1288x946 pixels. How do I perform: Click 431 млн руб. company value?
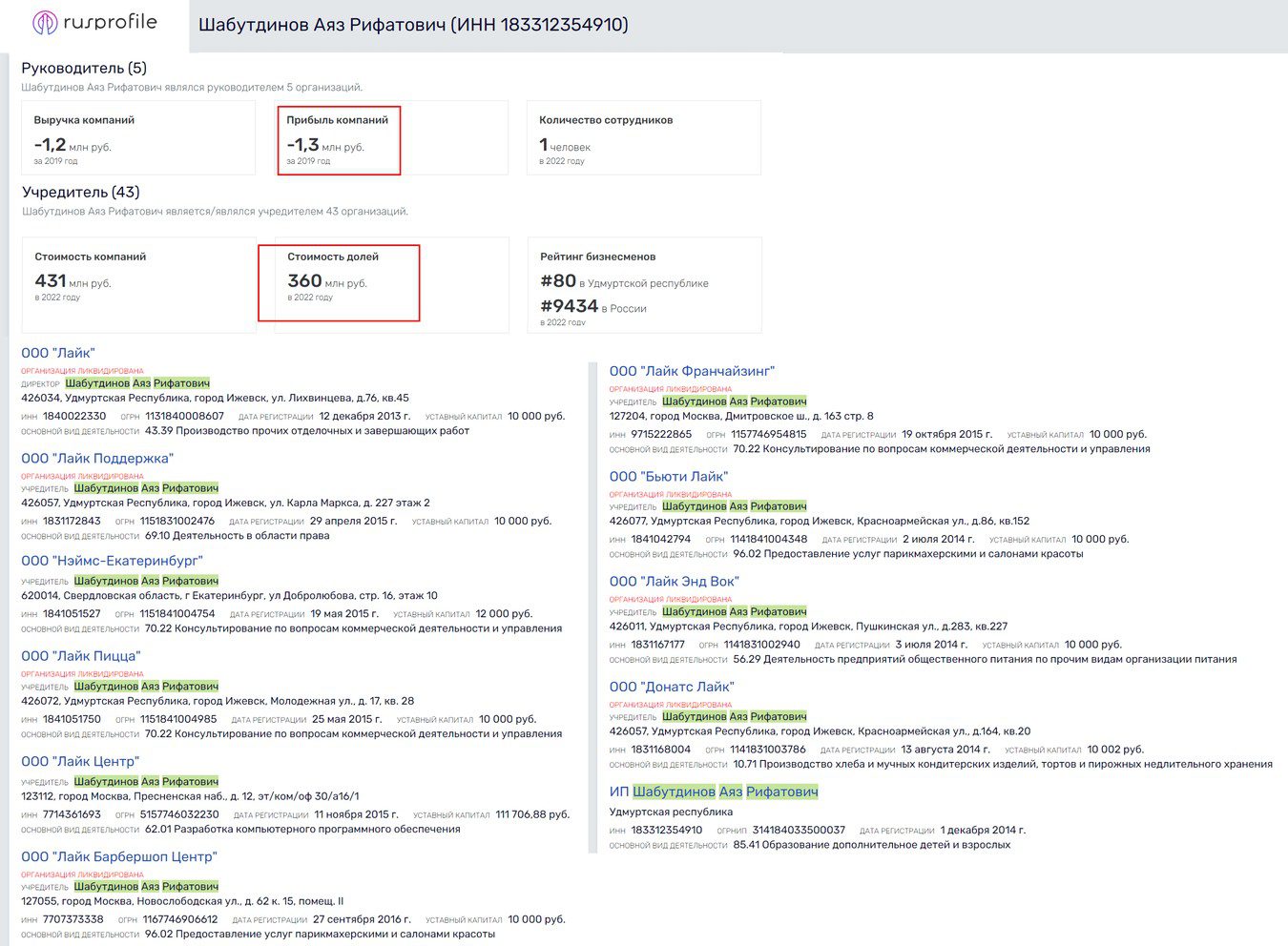(x=73, y=281)
